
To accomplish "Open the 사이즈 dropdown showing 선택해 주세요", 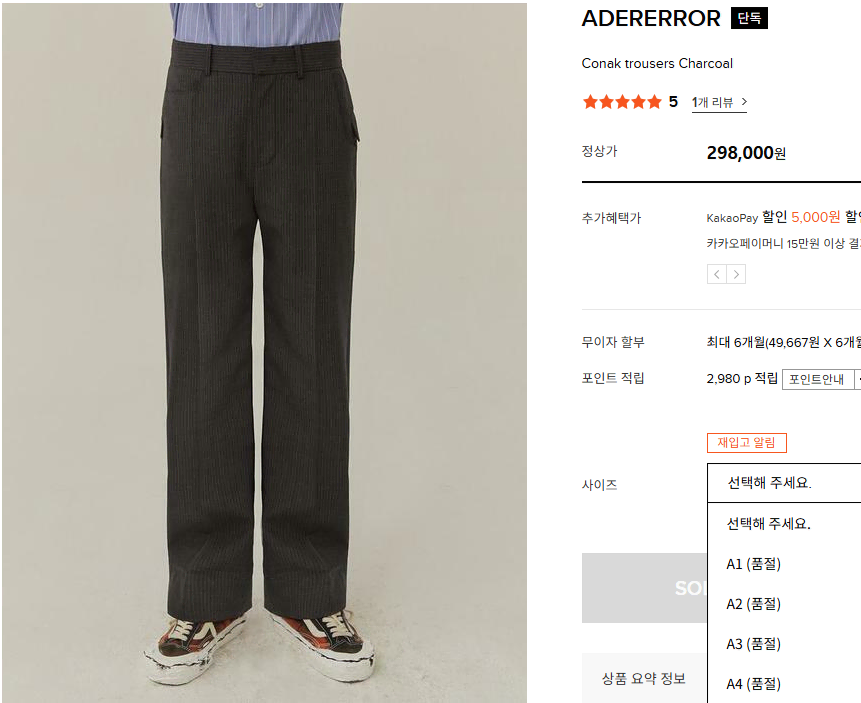I will pyautogui.click(x=784, y=483).
